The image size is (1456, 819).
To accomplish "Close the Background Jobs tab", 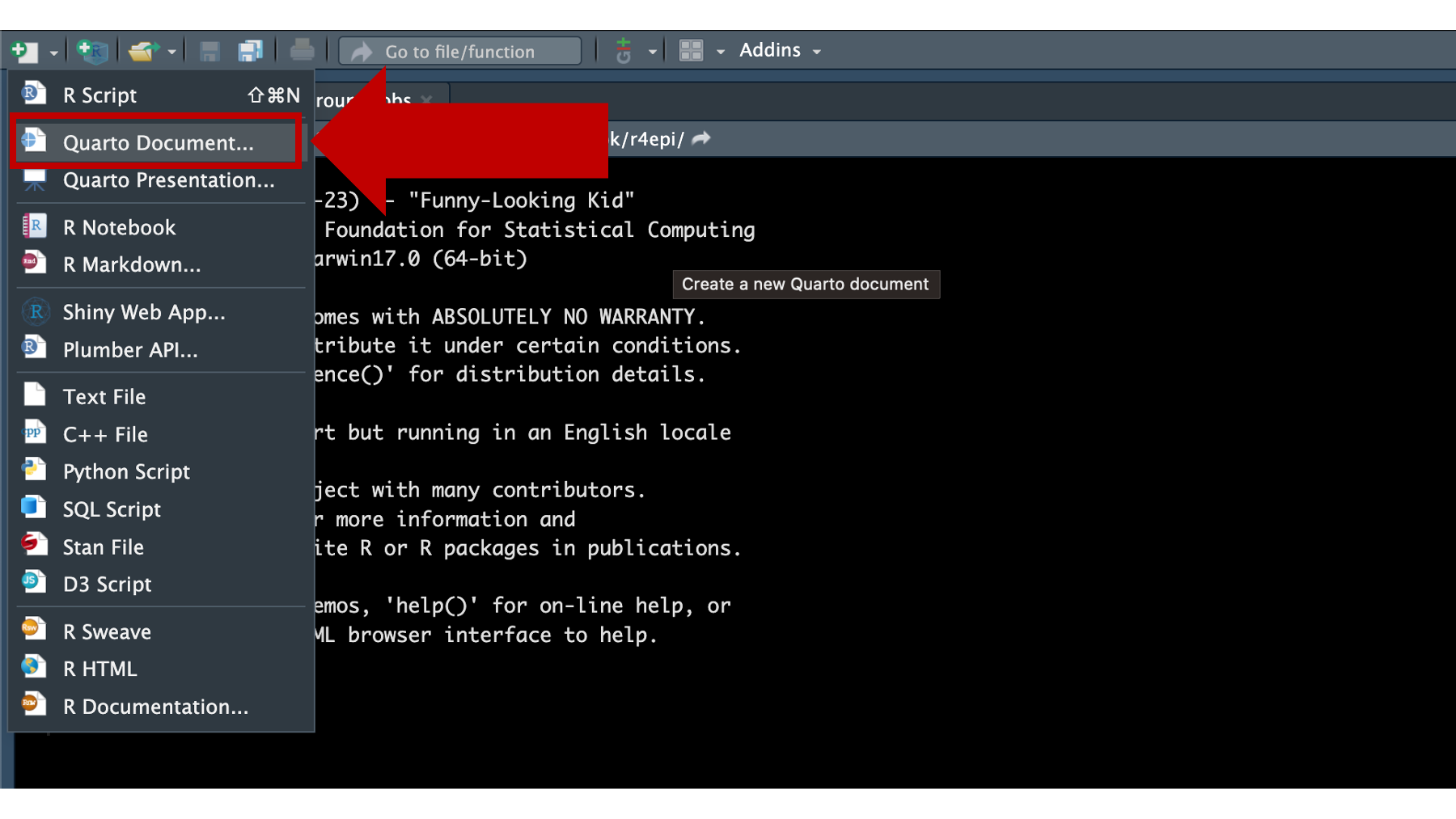I will (426, 99).
